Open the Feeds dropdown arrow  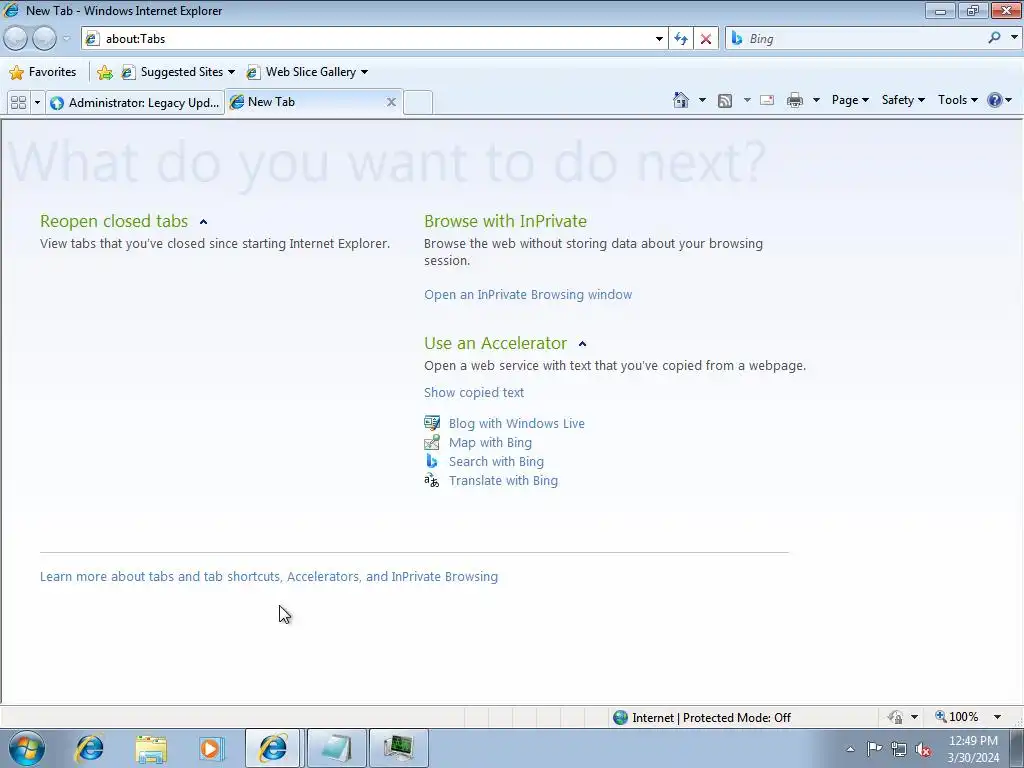pyautogui.click(x=747, y=100)
